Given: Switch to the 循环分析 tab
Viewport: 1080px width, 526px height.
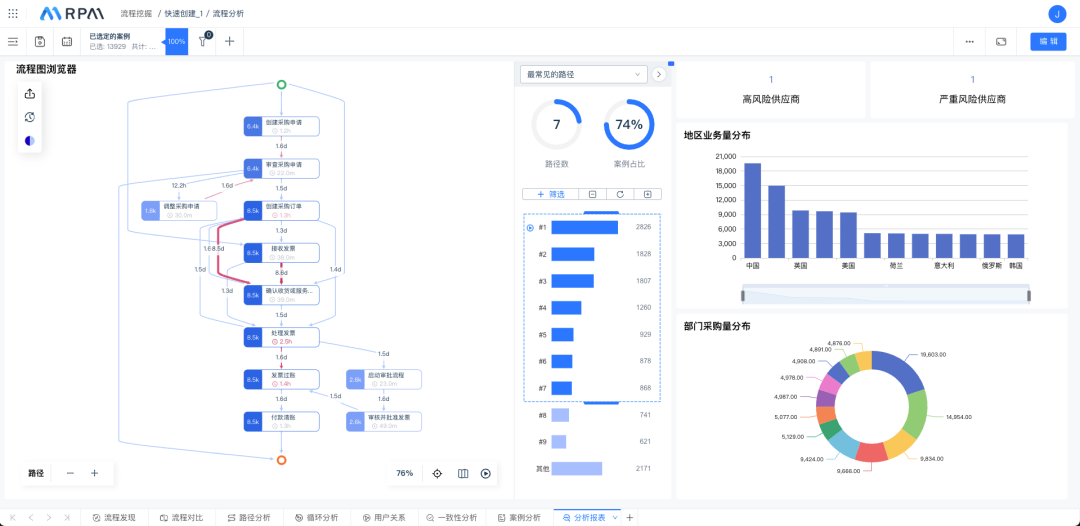Looking at the screenshot, I should (x=317, y=517).
